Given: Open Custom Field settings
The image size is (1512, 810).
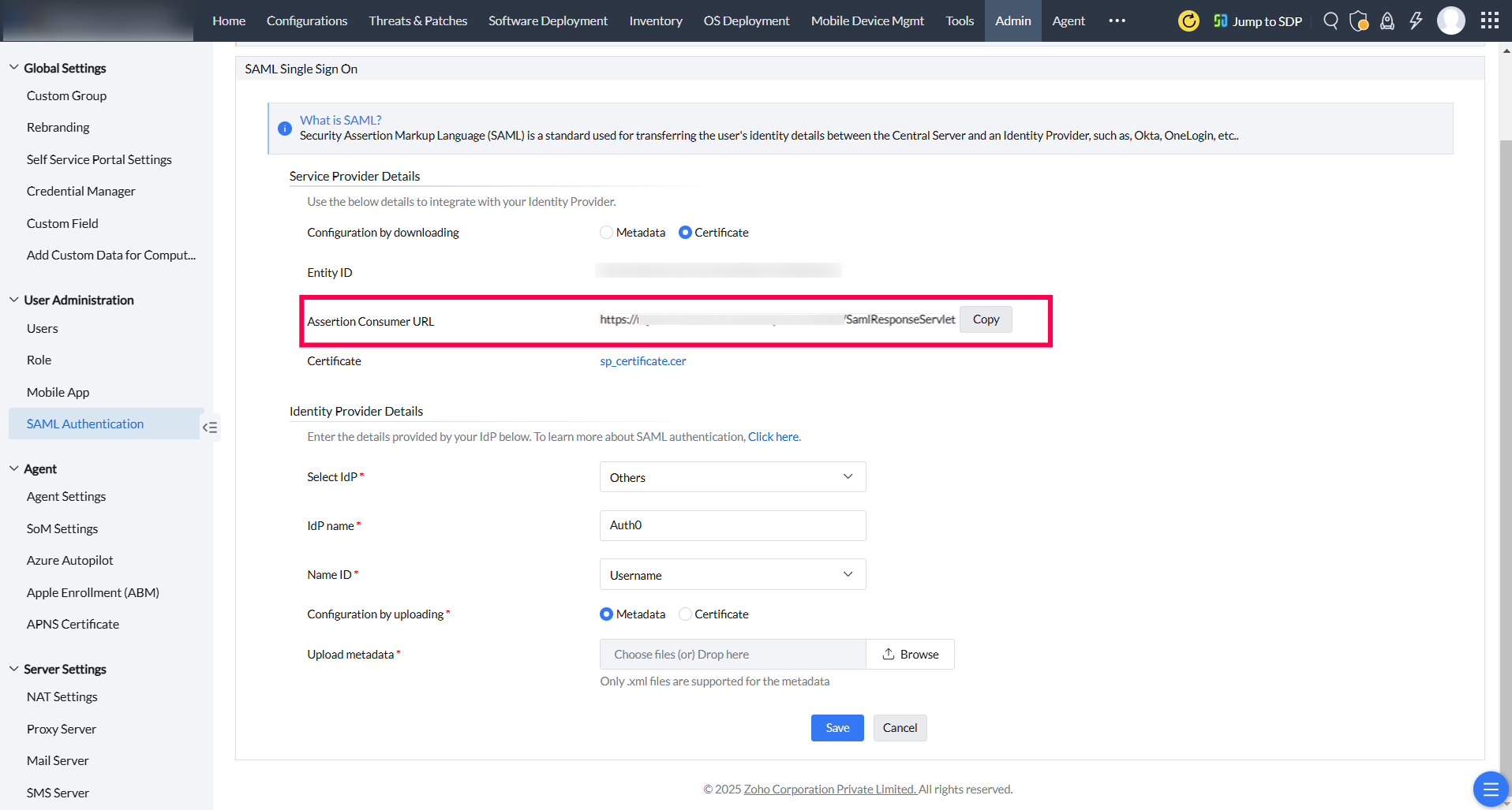Looking at the screenshot, I should pyautogui.click(x=62, y=223).
